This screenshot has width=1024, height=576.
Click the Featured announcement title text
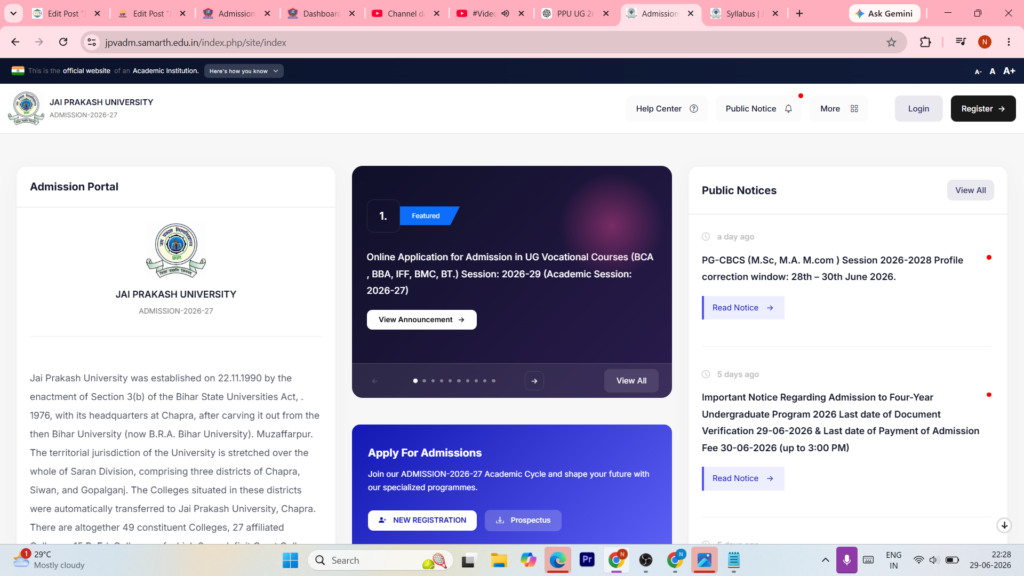pos(510,274)
